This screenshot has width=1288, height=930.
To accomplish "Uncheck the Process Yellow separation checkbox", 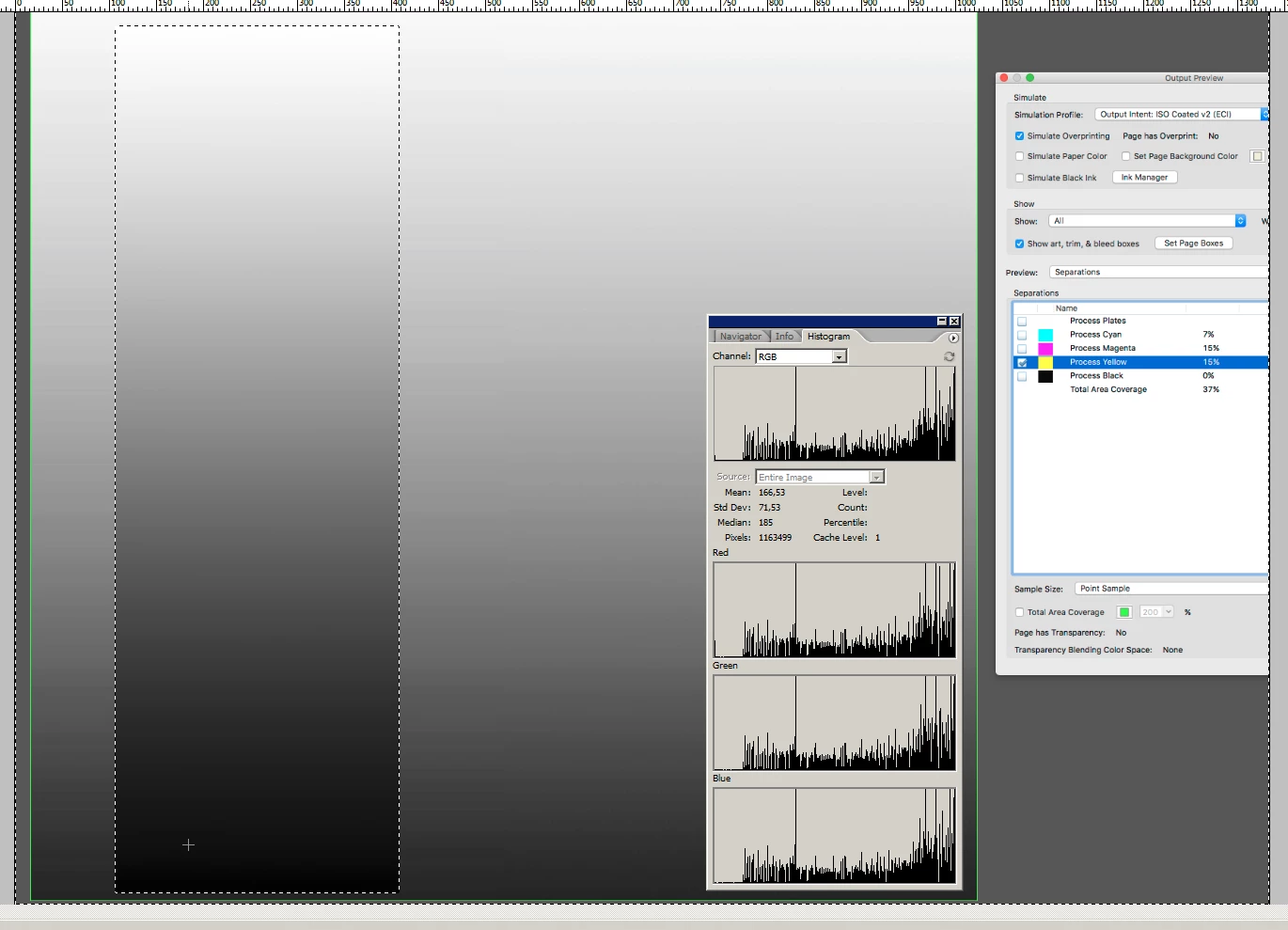I will click(x=1022, y=363).
